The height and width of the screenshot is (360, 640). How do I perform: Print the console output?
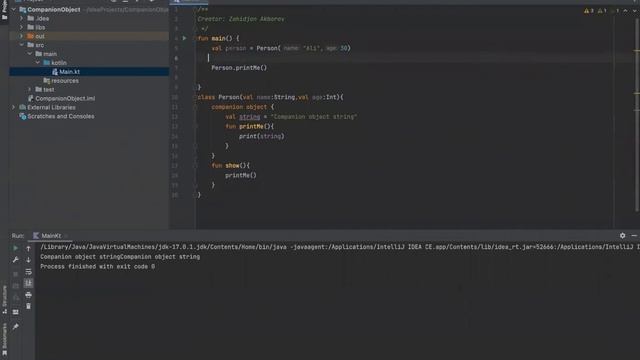tap(29, 295)
